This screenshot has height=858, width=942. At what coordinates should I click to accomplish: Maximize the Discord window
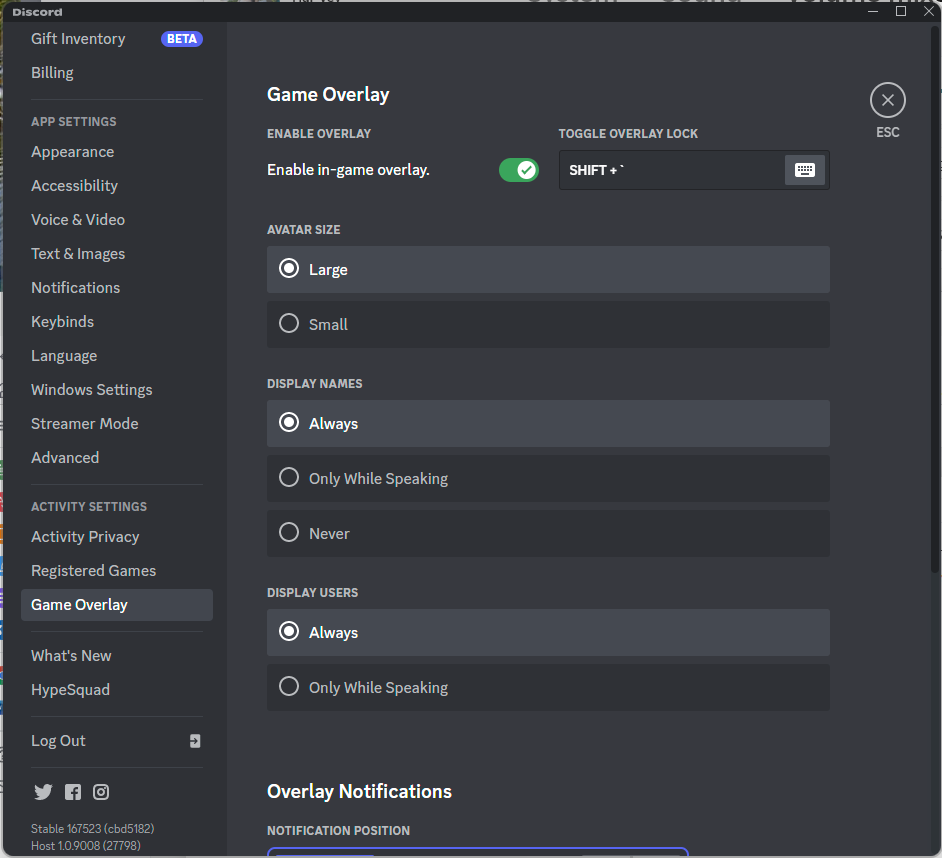pos(901,11)
